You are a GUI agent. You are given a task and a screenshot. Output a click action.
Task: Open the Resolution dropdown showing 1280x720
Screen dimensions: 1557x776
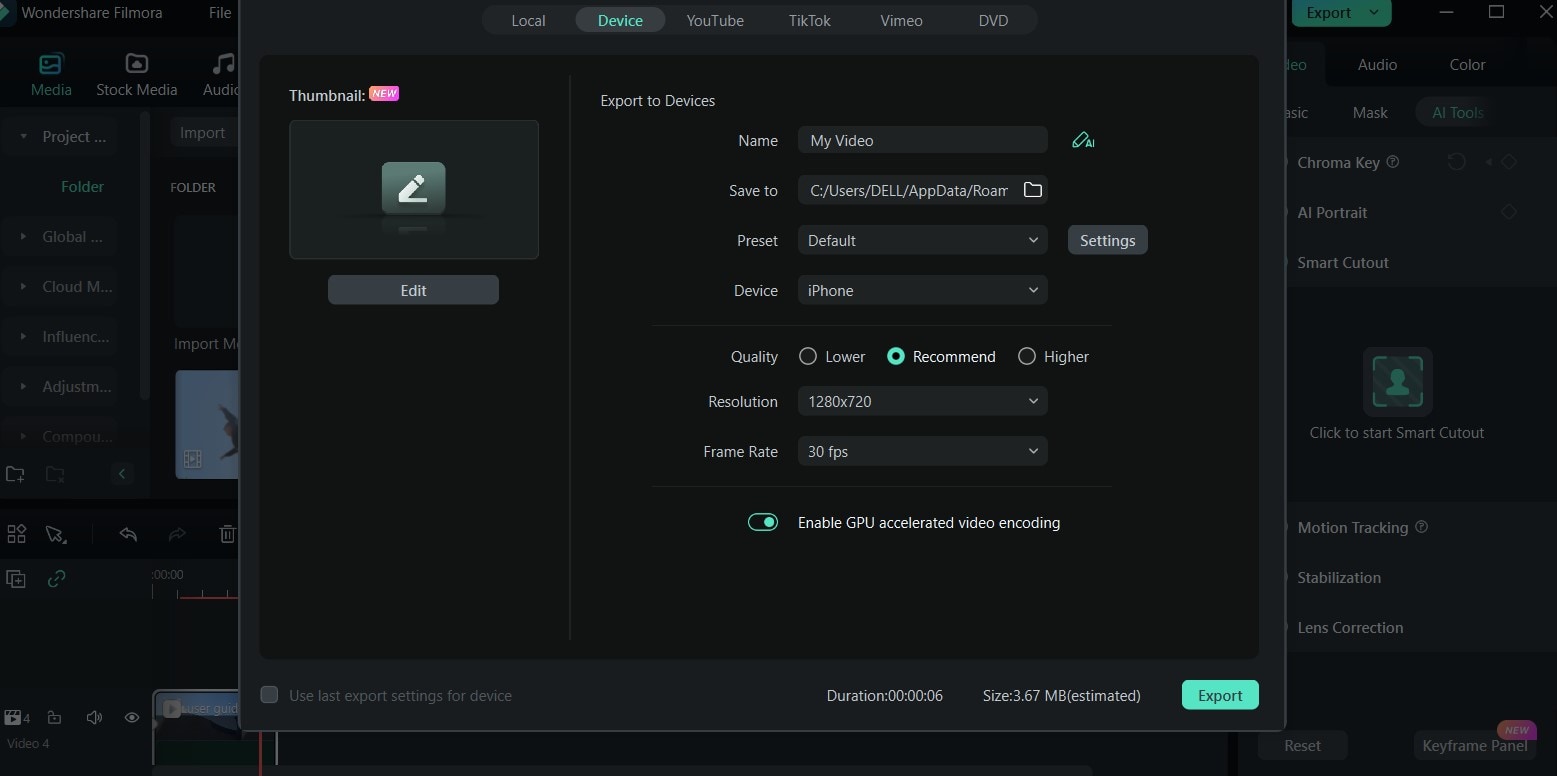click(x=922, y=401)
